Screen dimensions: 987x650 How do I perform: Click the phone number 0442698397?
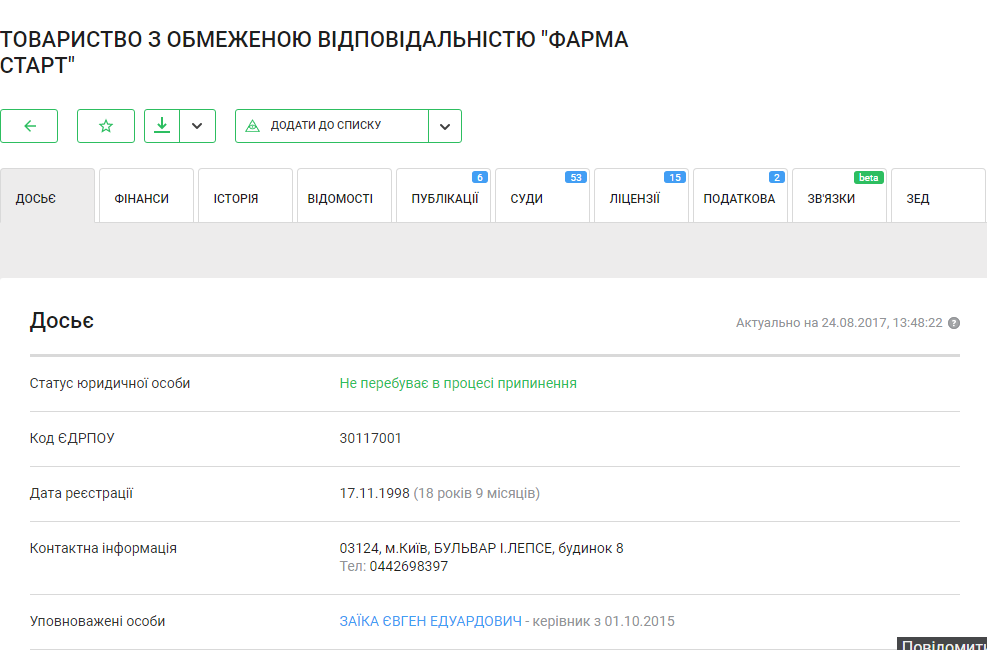tap(408, 566)
